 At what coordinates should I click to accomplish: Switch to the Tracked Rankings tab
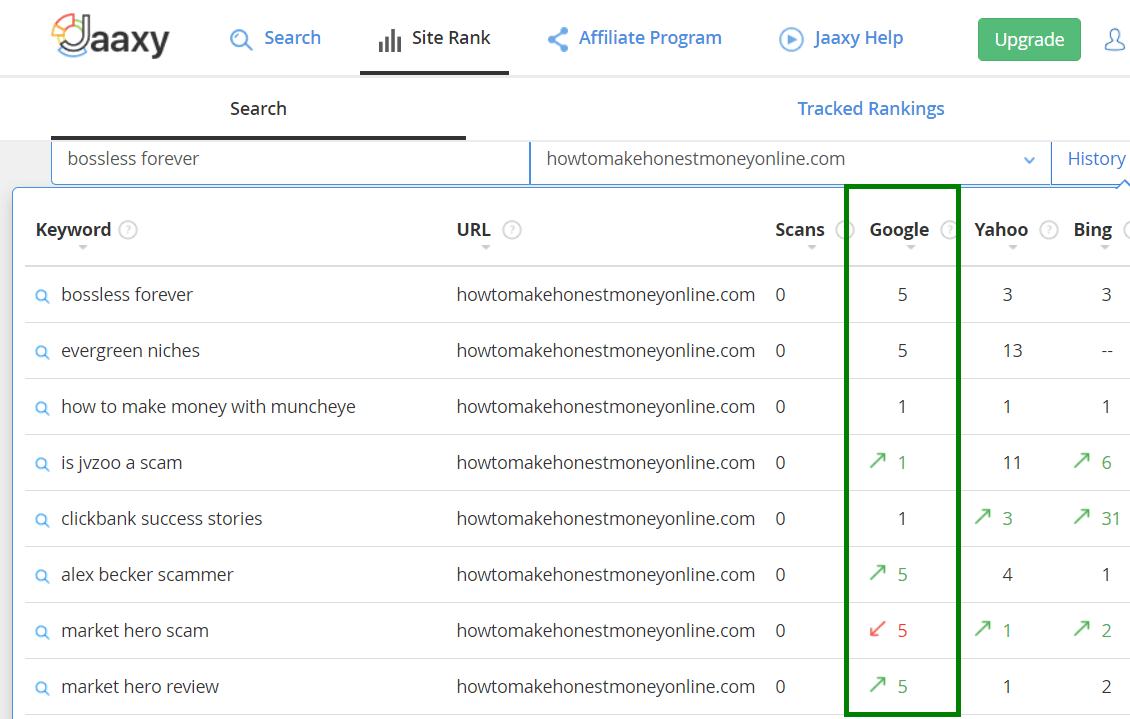tap(871, 109)
